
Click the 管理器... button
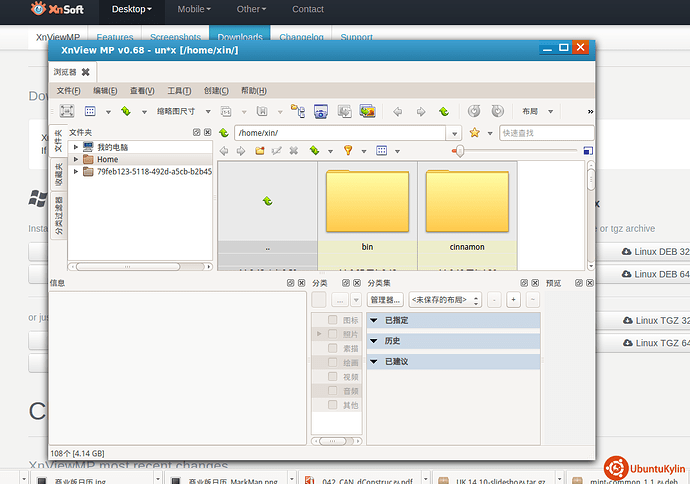click(385, 299)
